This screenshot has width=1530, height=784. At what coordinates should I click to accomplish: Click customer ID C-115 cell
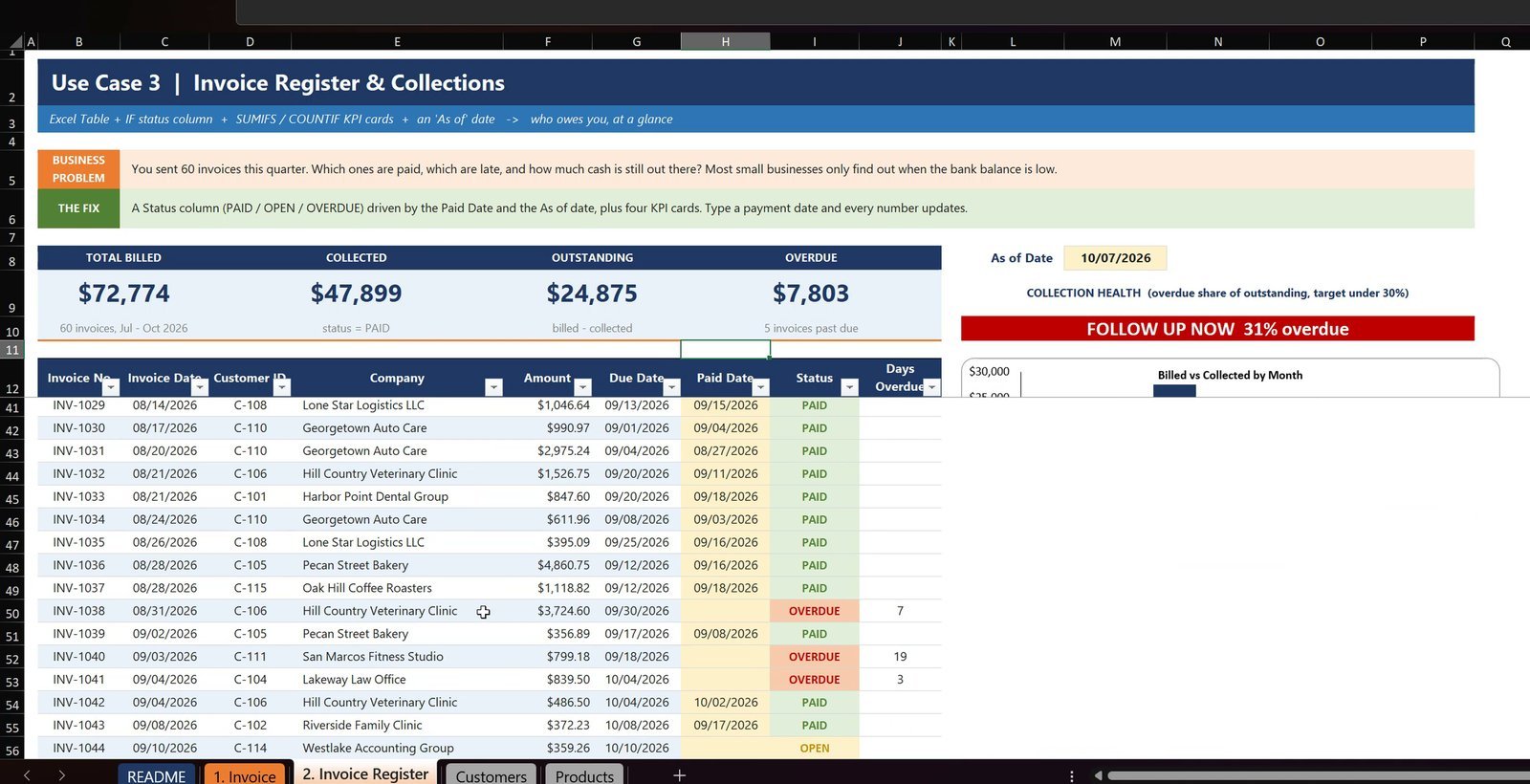tap(251, 588)
